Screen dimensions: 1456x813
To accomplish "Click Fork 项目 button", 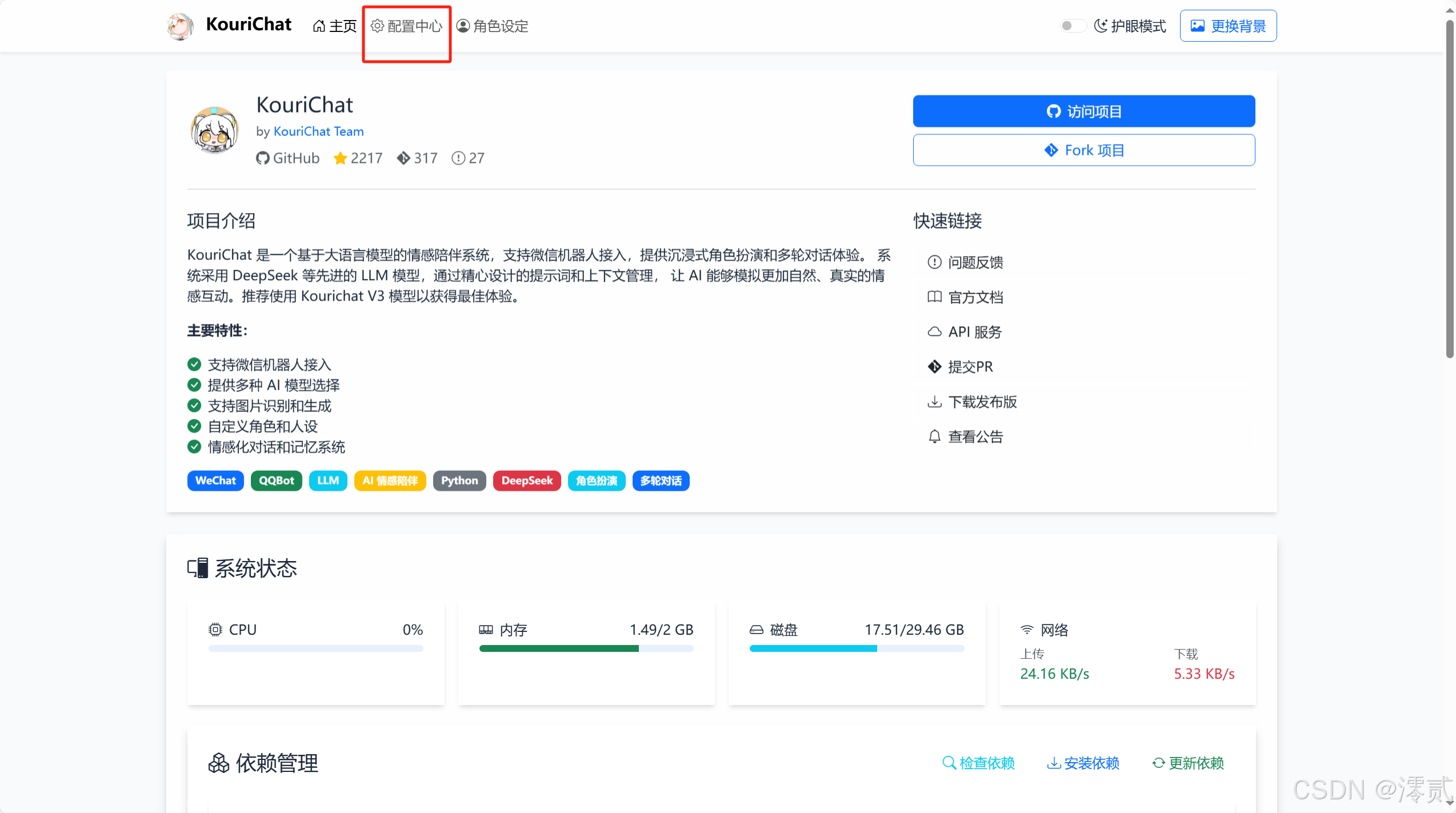I will point(1083,150).
